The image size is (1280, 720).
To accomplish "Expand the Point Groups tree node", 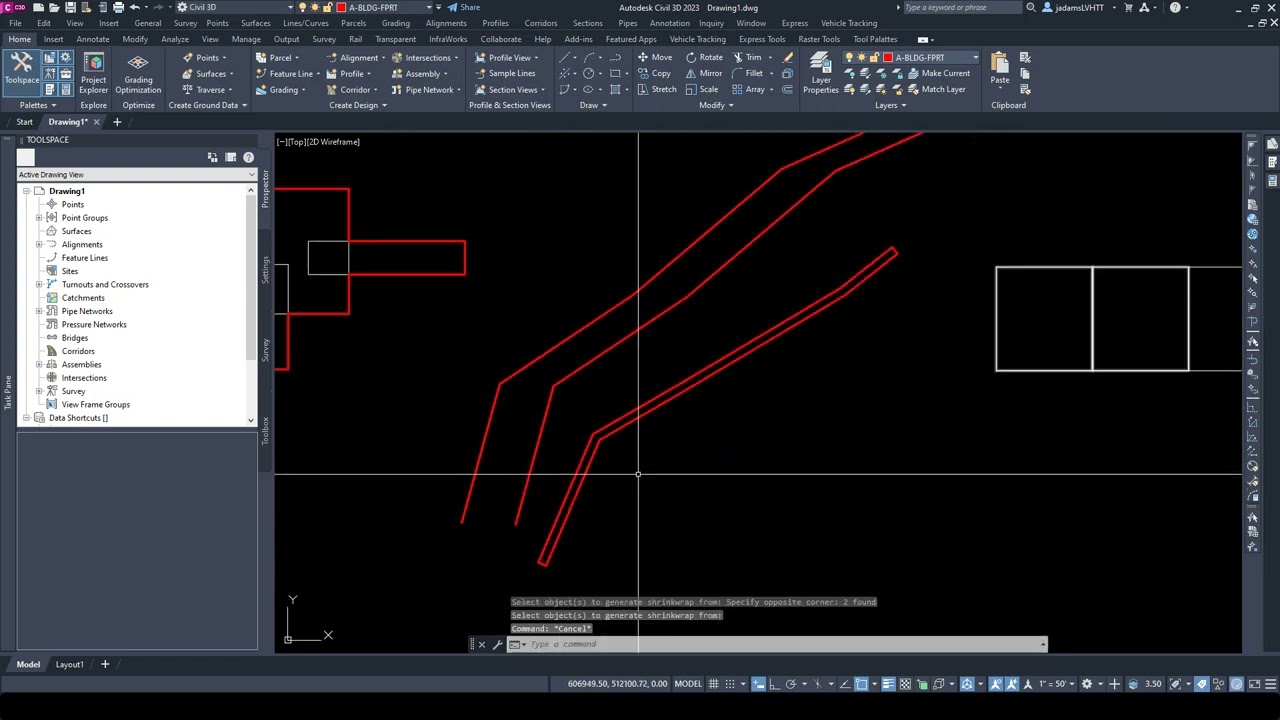I will (x=39, y=217).
